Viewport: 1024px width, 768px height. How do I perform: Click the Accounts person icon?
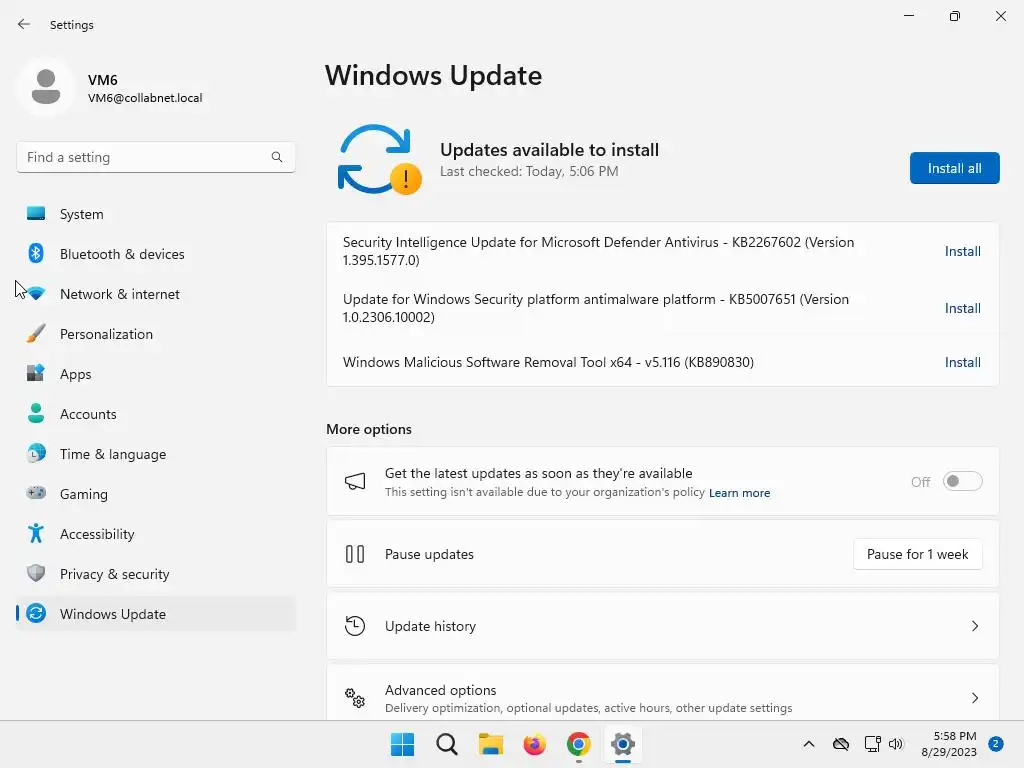point(36,413)
